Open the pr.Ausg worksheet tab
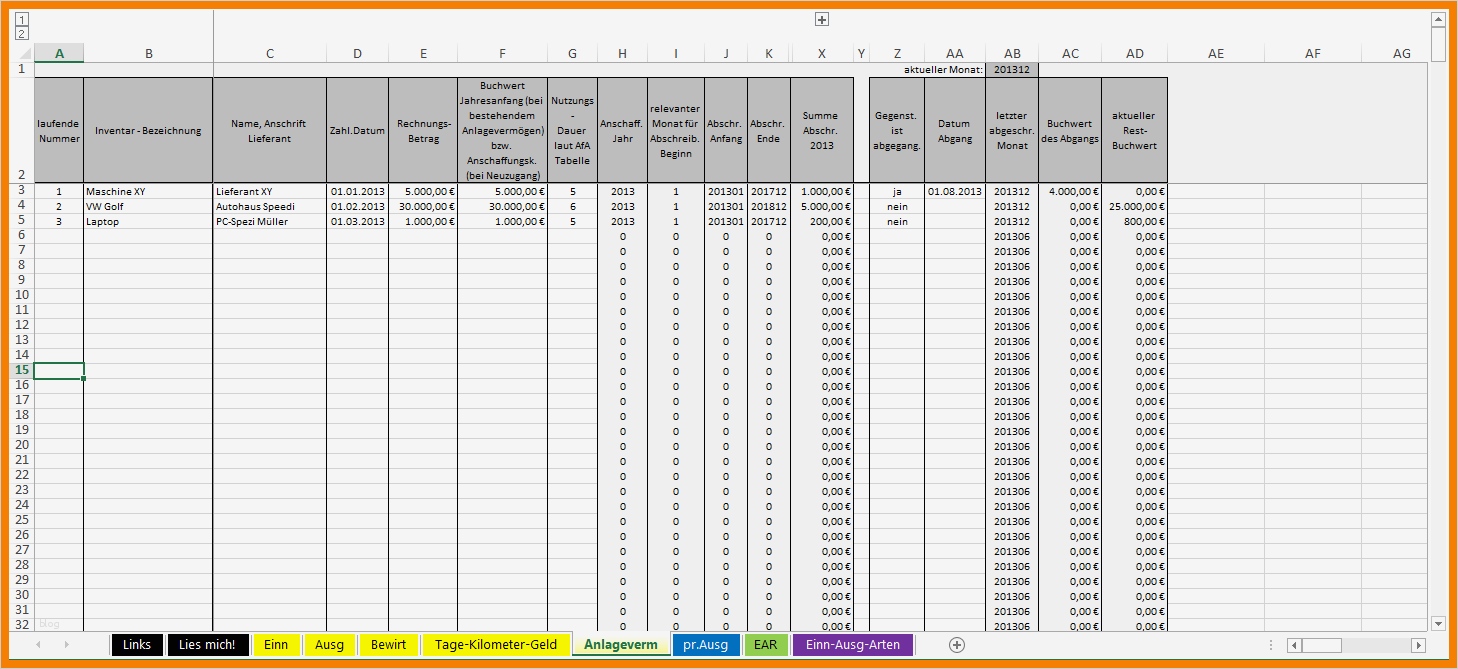 [x=706, y=645]
